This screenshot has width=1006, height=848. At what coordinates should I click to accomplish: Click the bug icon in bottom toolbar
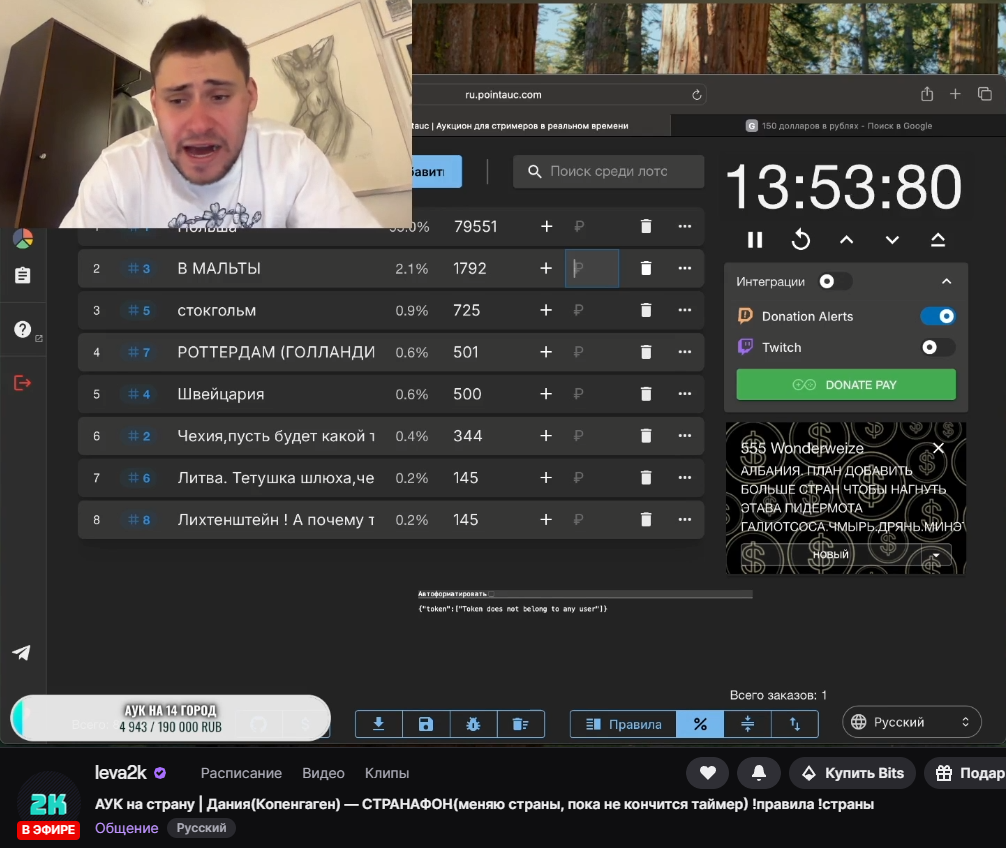click(473, 724)
